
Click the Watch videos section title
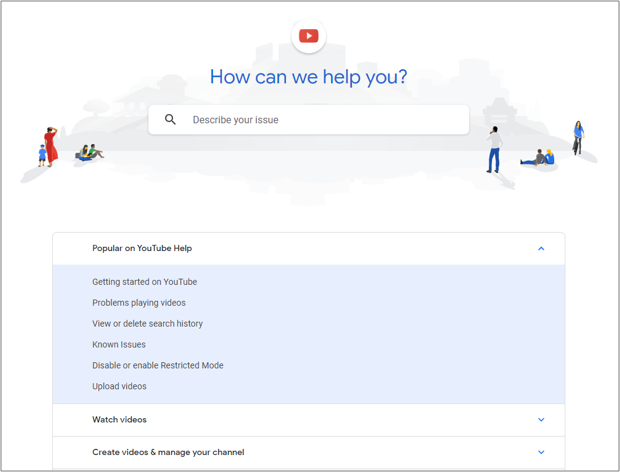point(119,419)
